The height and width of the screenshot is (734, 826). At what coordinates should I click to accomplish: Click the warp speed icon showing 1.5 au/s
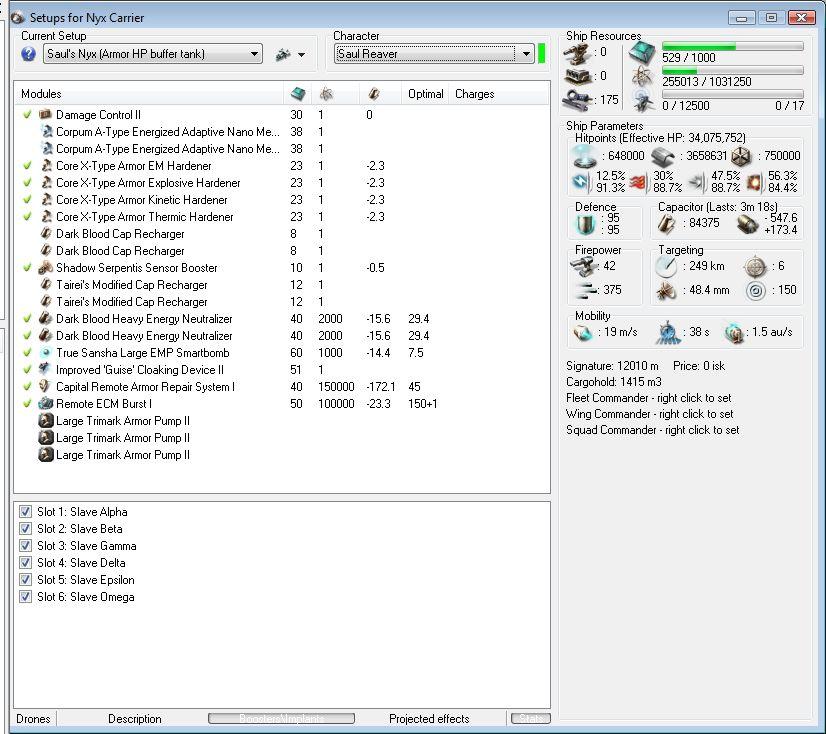click(x=733, y=333)
